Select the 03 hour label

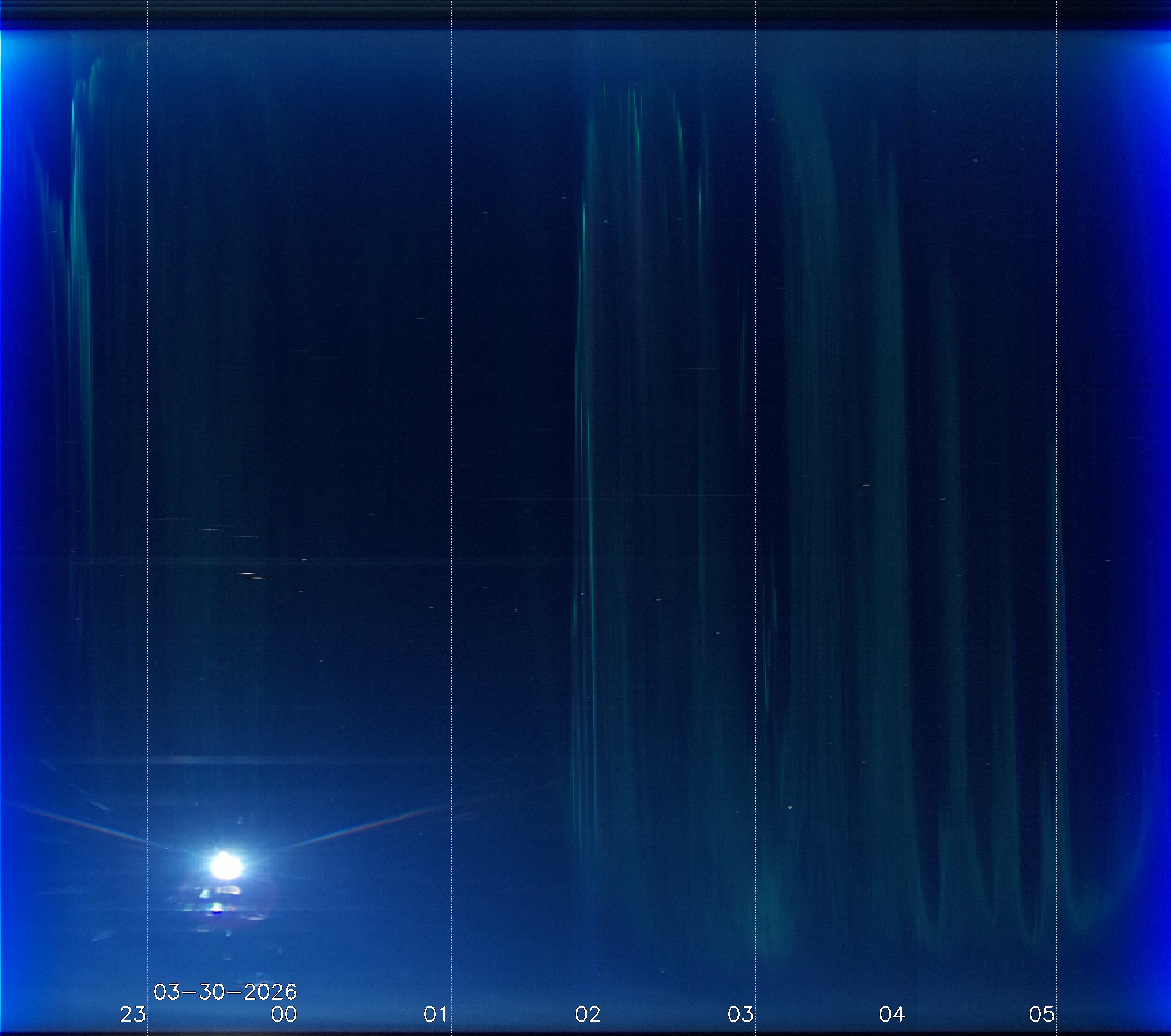click(740, 1014)
